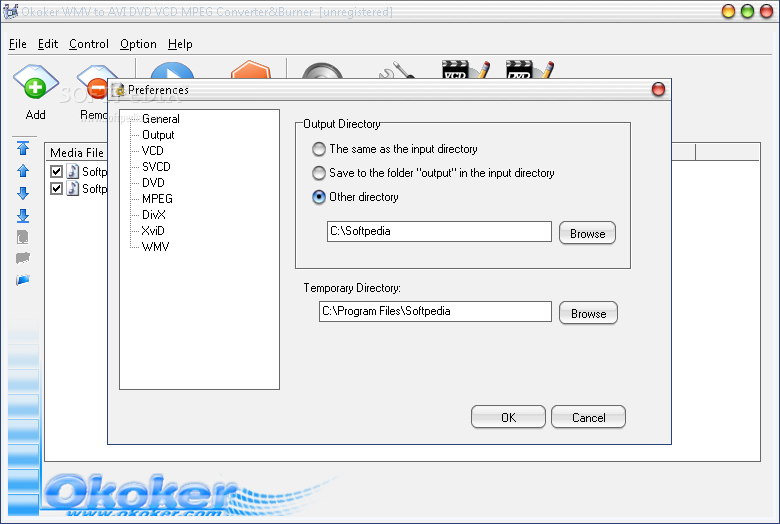This screenshot has width=780, height=524.
Task: Select SVCD in preferences tree
Action: tap(156, 167)
